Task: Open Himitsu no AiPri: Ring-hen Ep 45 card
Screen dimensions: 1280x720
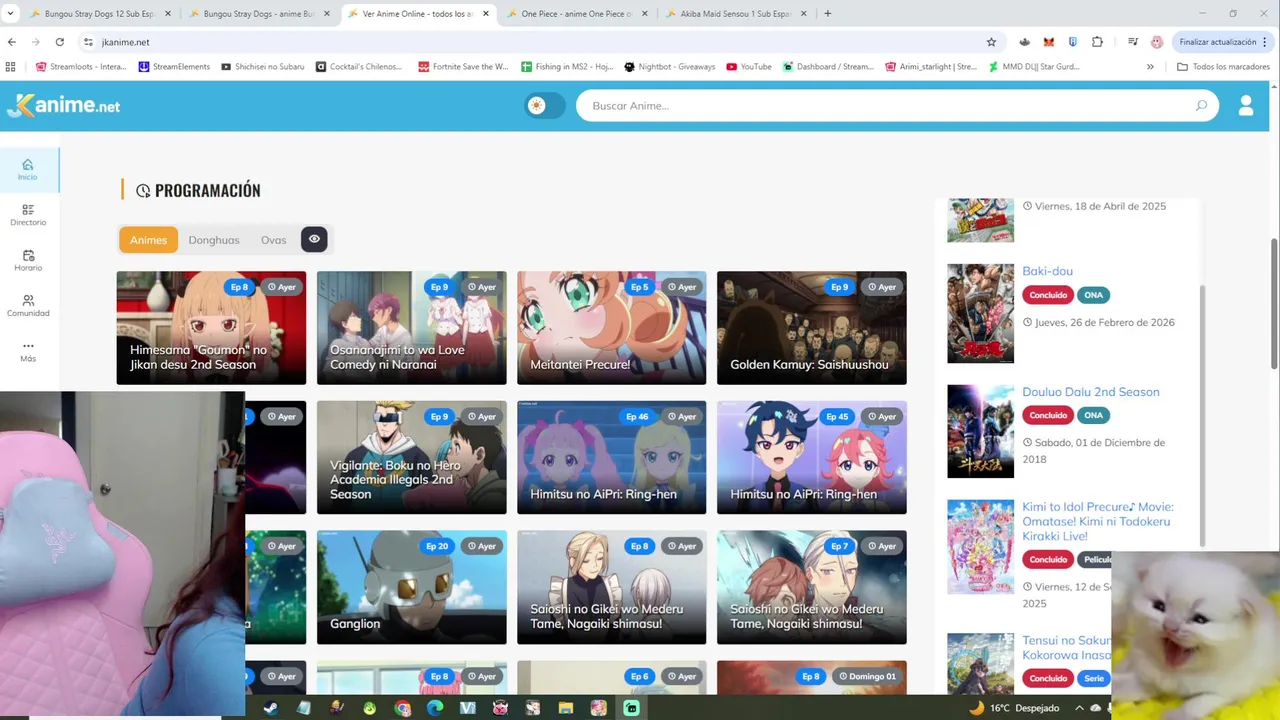Action: click(811, 457)
